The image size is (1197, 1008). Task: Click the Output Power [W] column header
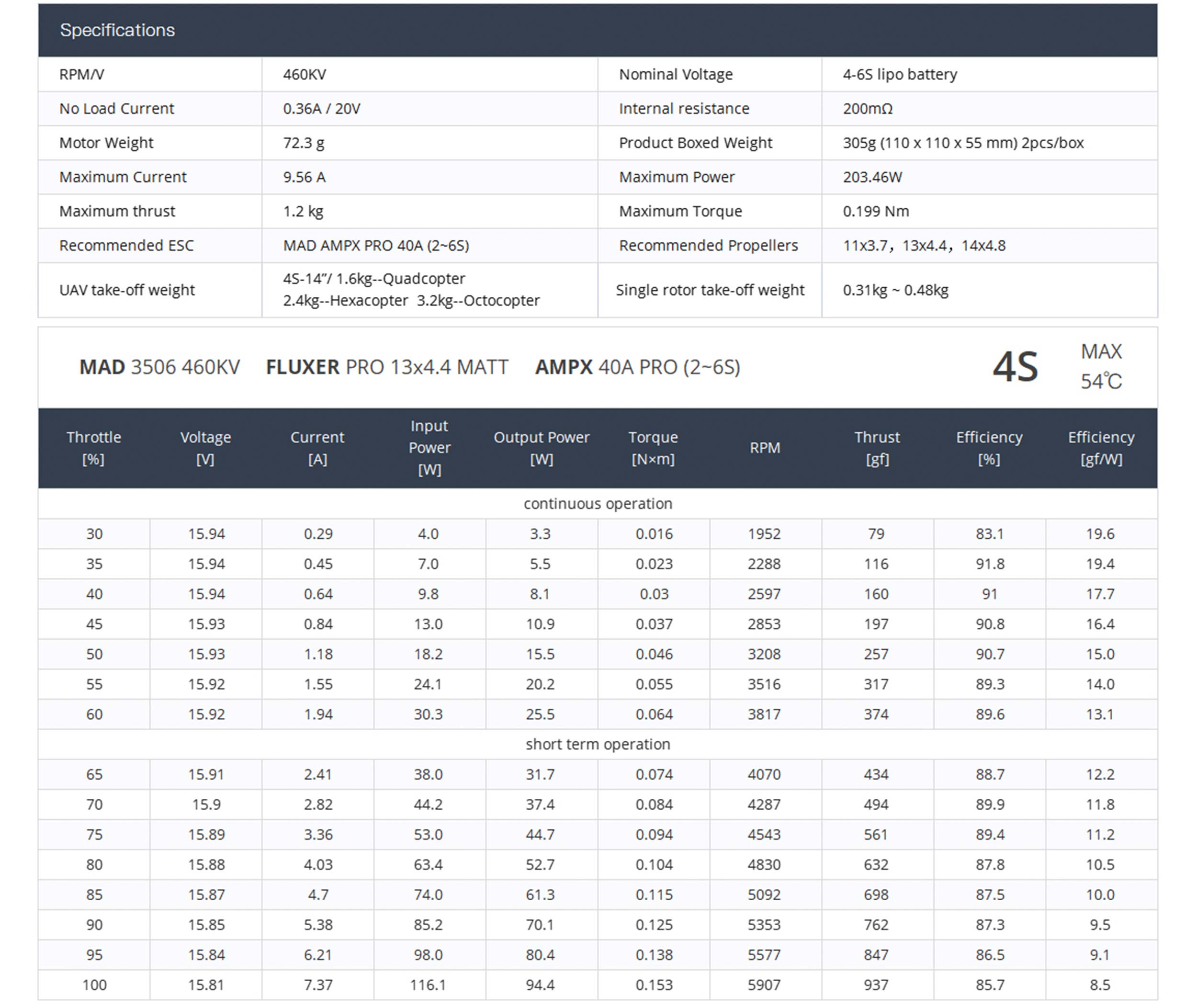pyautogui.click(x=541, y=448)
